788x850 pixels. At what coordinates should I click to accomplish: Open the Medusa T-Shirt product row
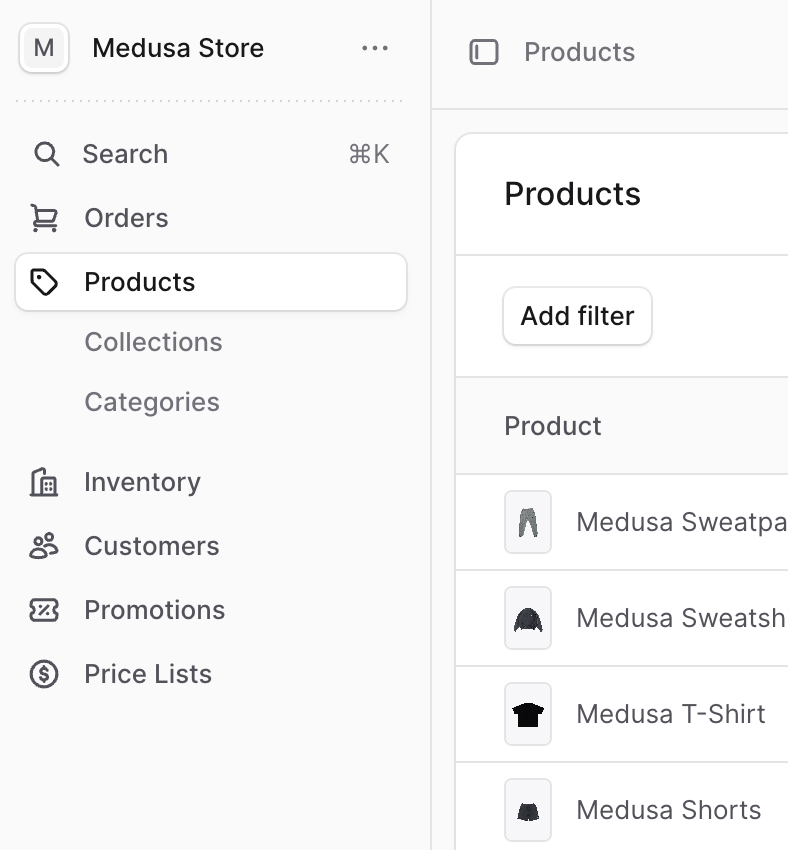670,714
